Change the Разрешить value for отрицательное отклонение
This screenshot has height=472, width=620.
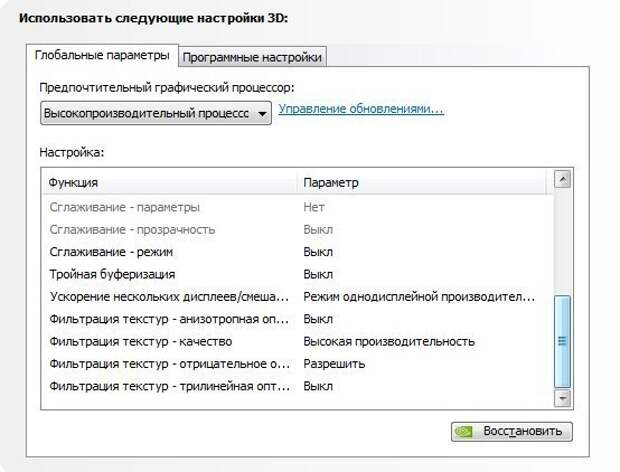334,364
